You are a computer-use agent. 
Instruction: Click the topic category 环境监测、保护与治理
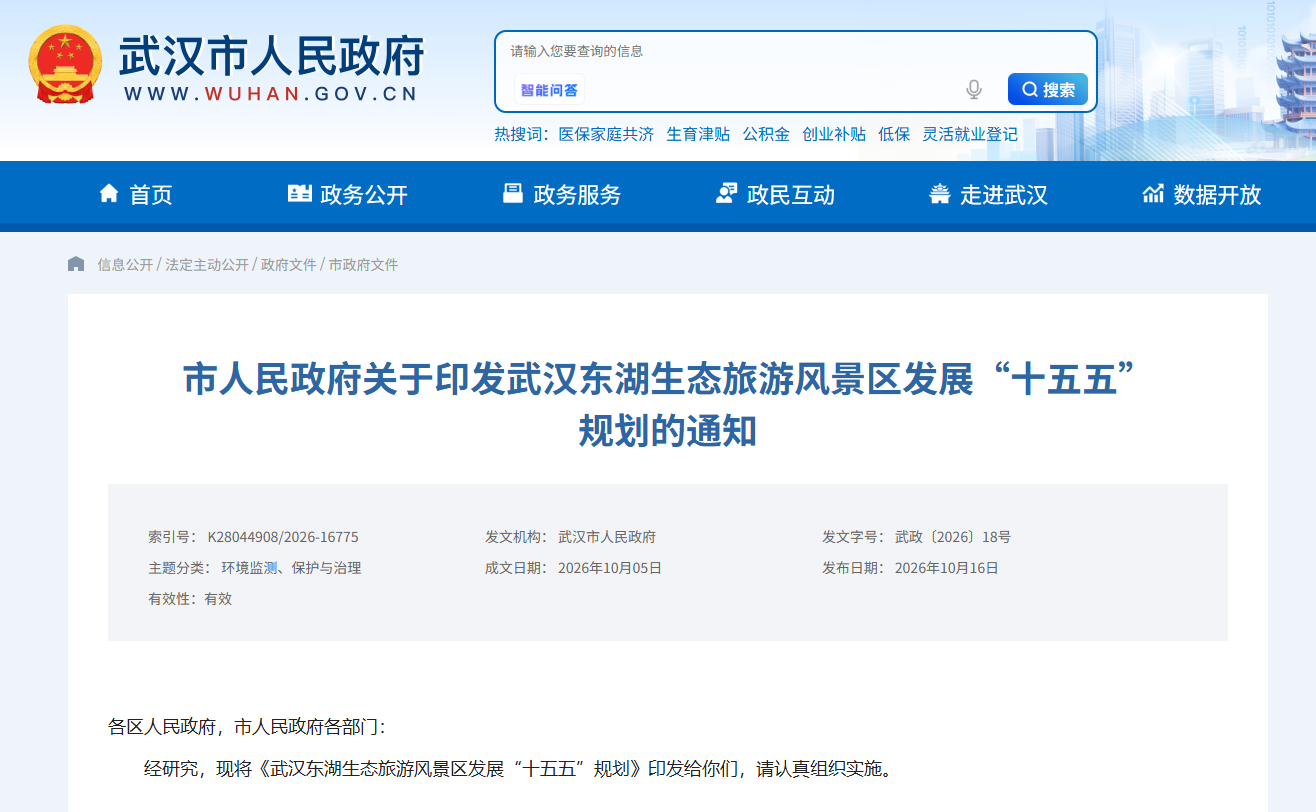(291, 568)
